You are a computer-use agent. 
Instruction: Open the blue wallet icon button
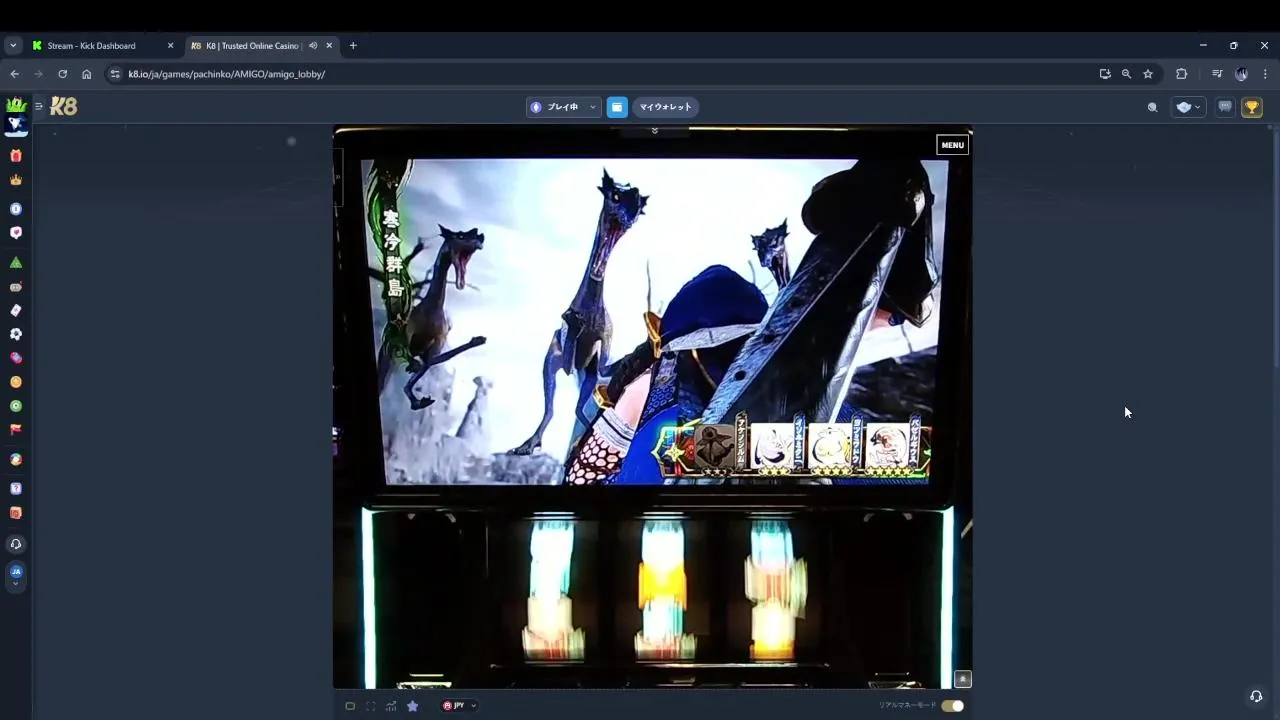(x=617, y=107)
